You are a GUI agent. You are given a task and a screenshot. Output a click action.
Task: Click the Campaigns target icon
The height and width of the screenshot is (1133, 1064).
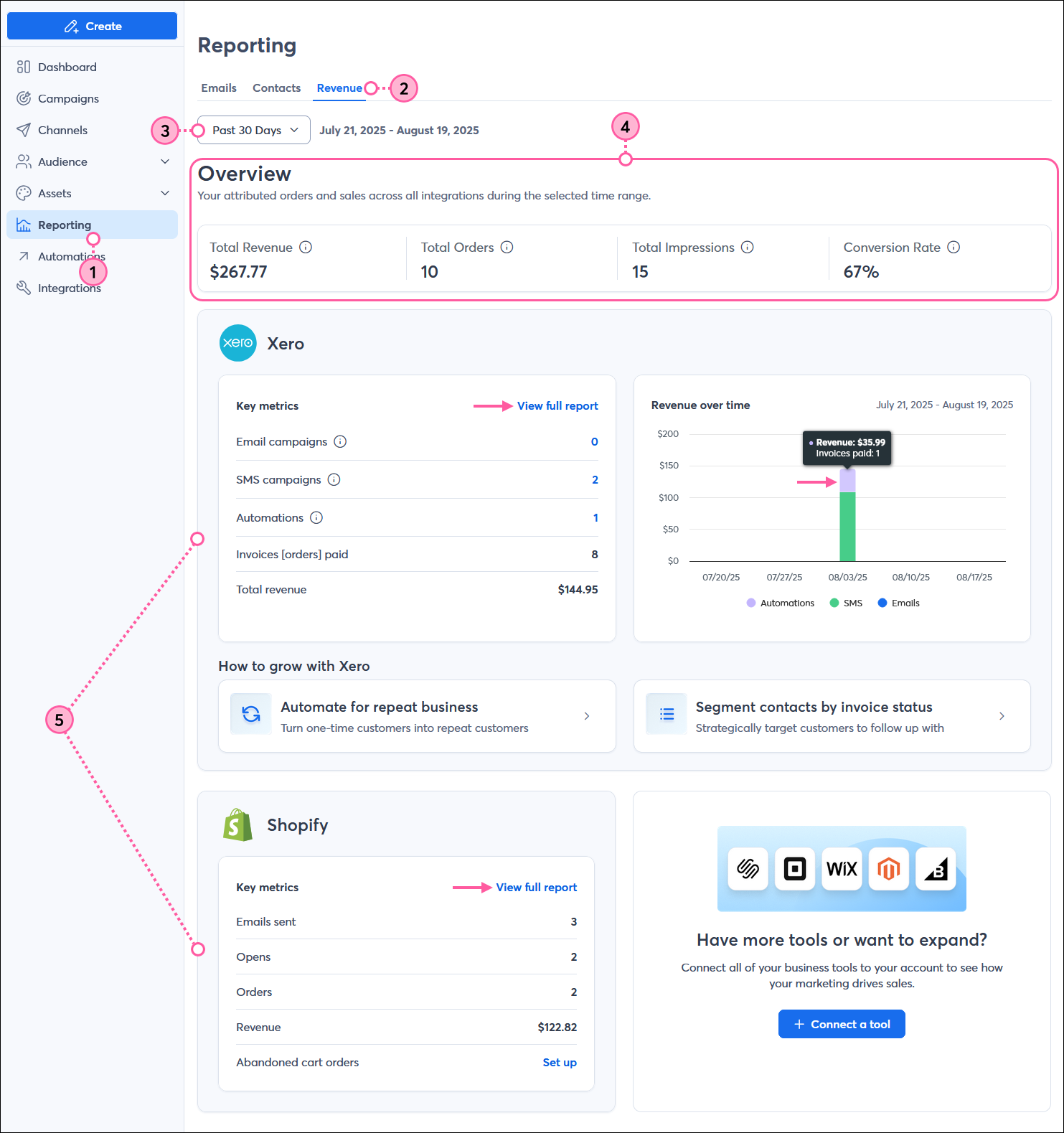click(x=24, y=98)
